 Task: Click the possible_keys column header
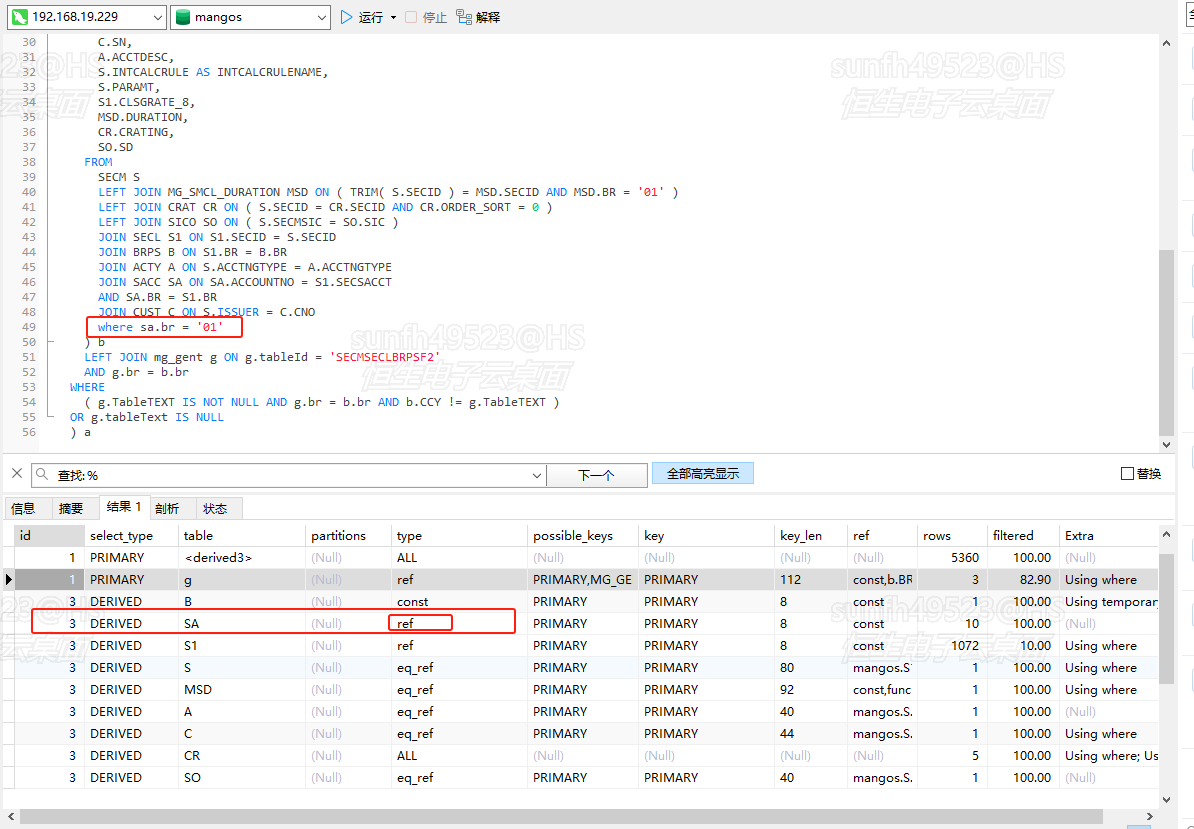tap(572, 536)
